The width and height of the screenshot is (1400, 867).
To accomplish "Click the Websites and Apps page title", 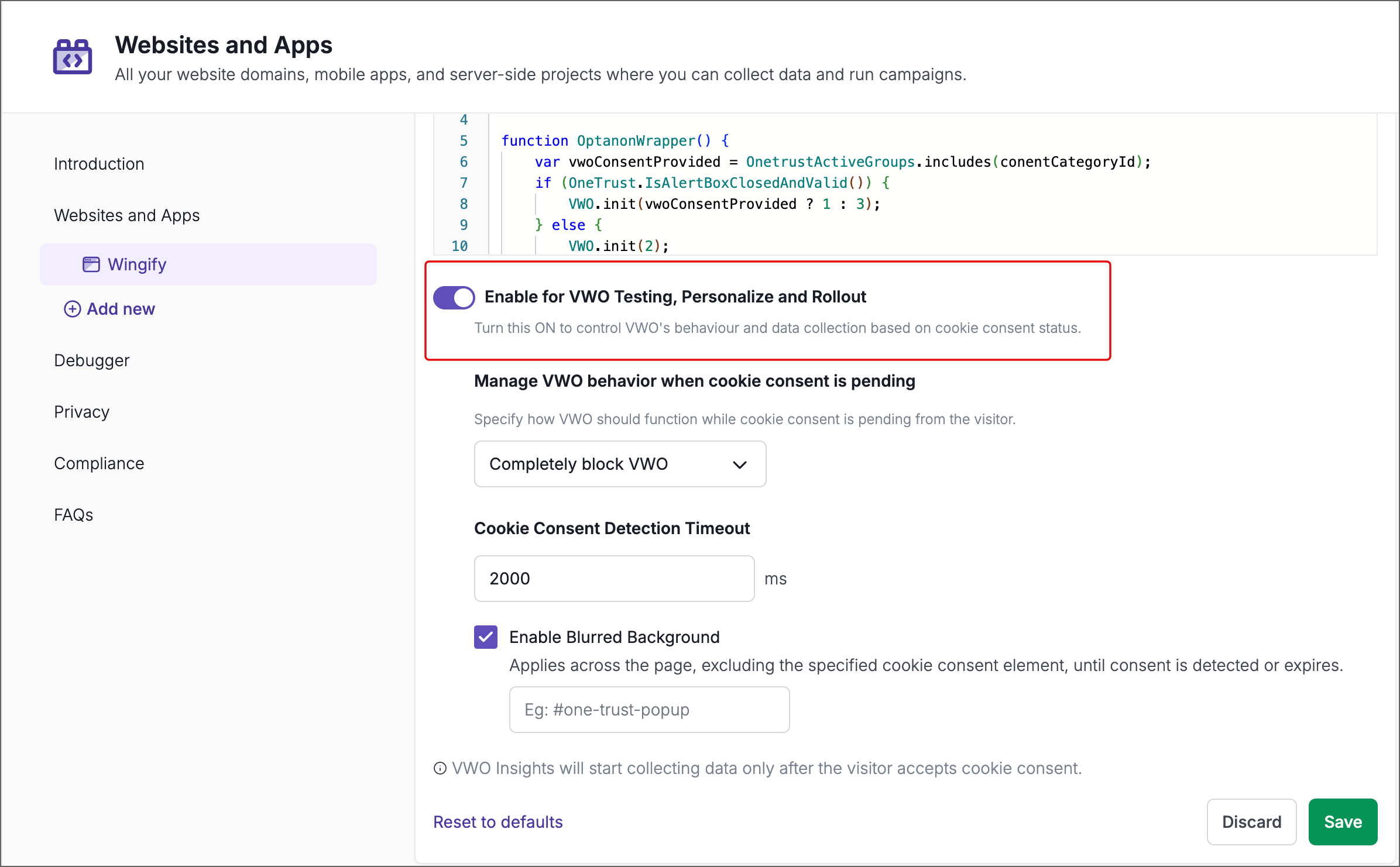I will (x=224, y=45).
